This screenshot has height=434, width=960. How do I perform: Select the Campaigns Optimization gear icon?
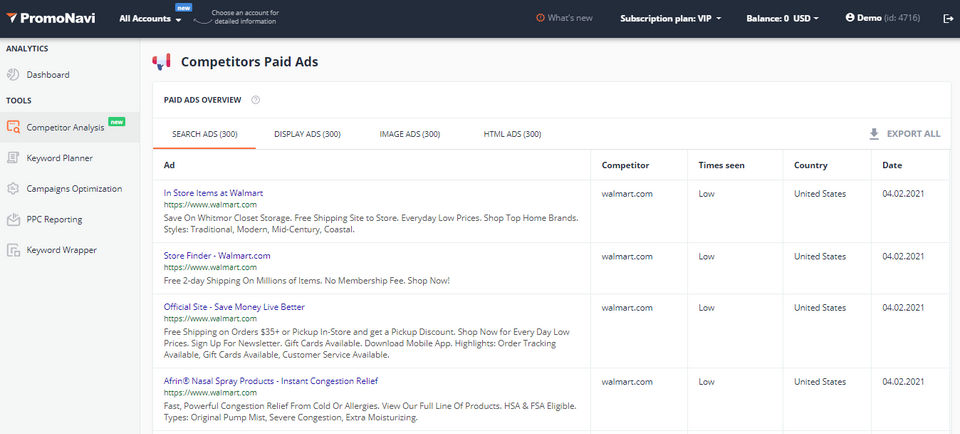tap(13, 189)
